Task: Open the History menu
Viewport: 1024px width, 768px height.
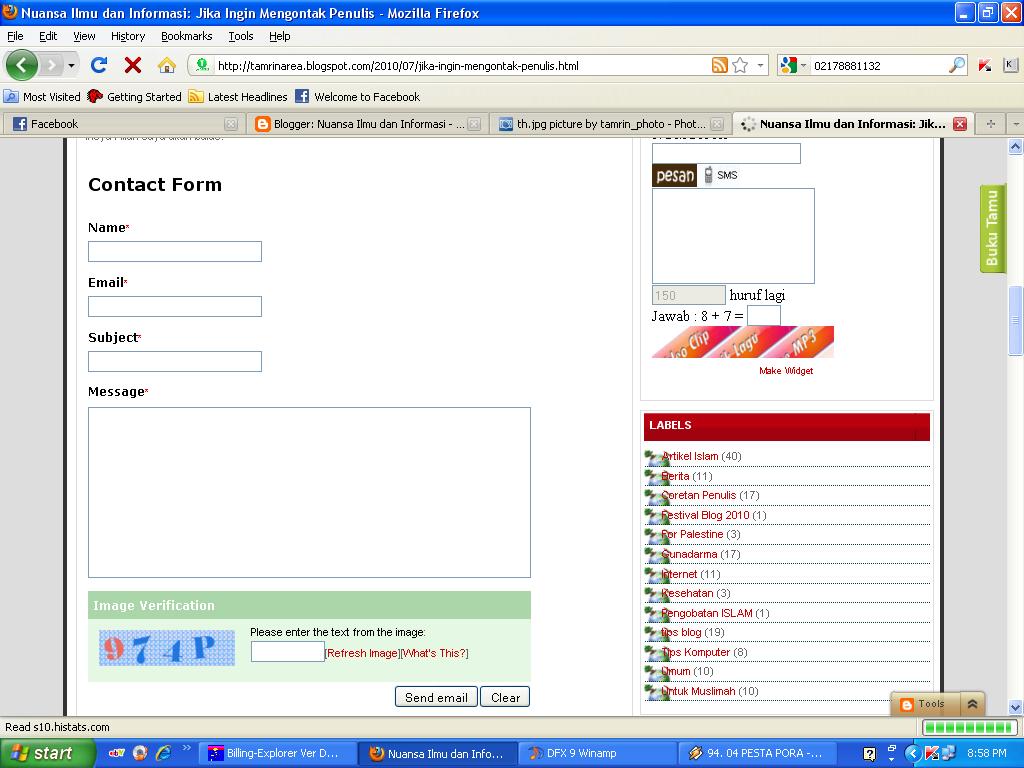Action: tap(128, 36)
